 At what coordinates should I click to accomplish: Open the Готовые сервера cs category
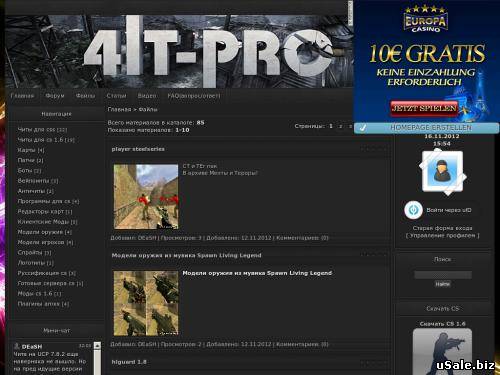[50, 283]
